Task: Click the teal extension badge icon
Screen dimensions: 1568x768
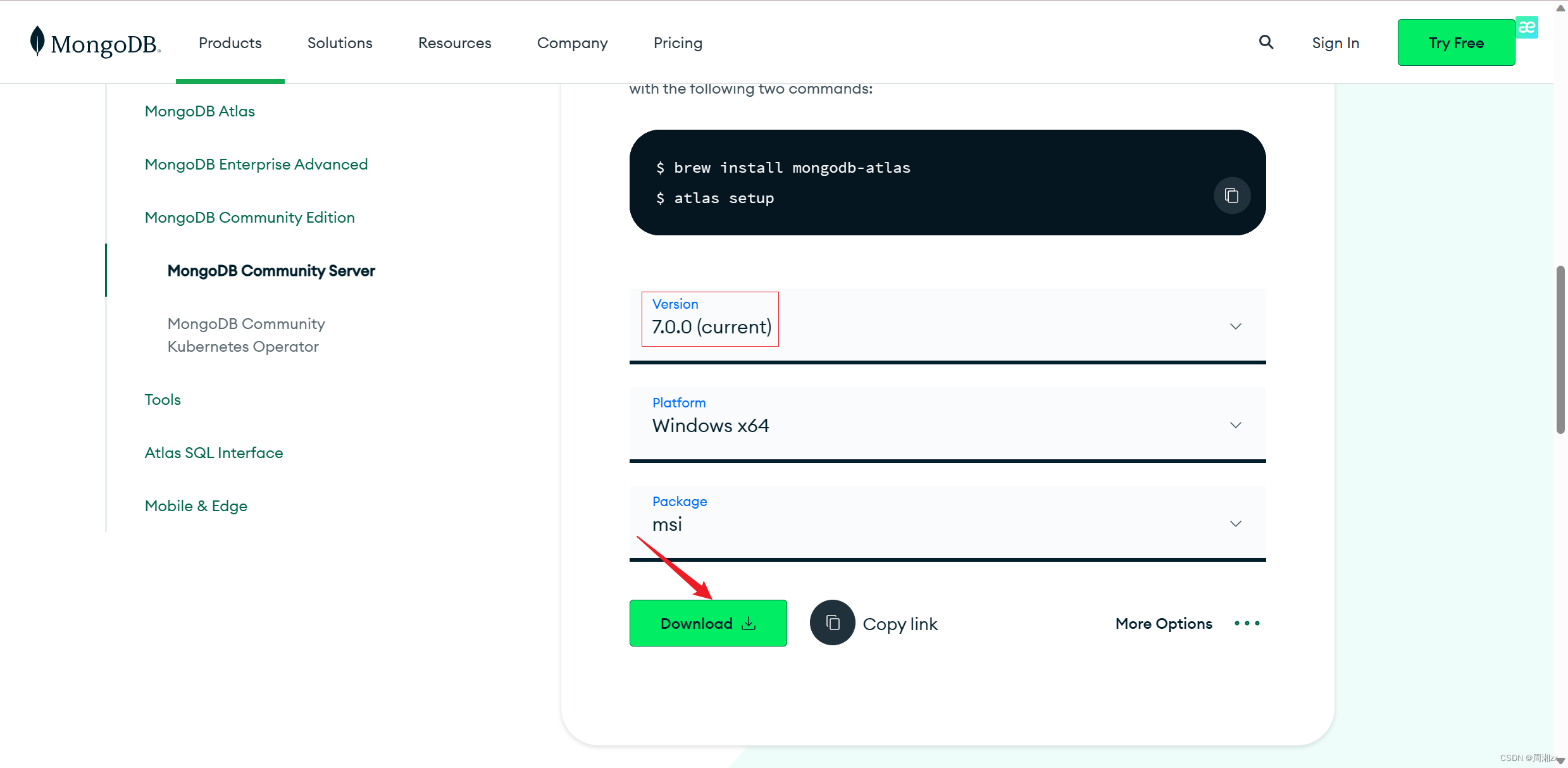Action: pos(1527,27)
